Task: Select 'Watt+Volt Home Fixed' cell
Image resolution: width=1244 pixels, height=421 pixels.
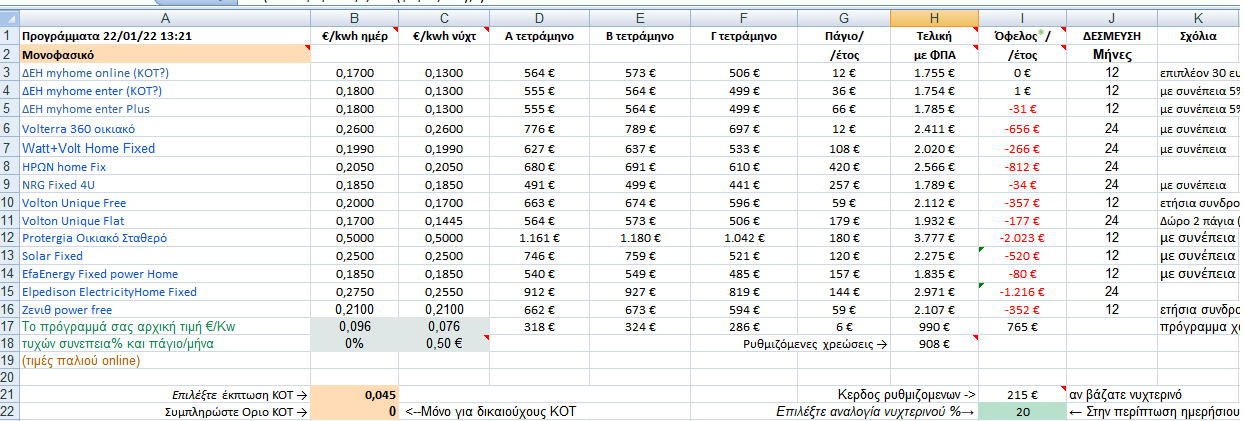Action: pos(165,148)
